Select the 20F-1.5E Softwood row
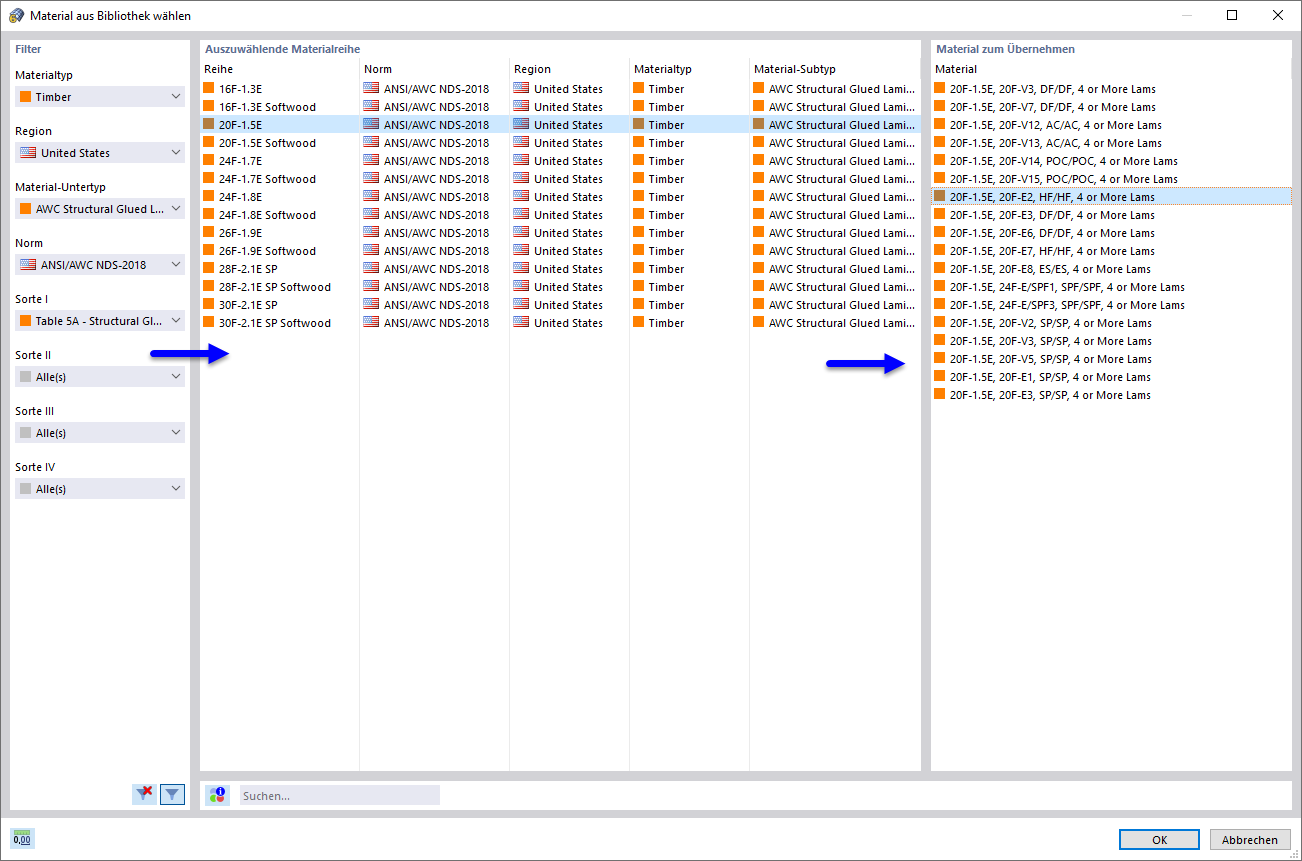This screenshot has height=861, width=1302. coord(560,143)
